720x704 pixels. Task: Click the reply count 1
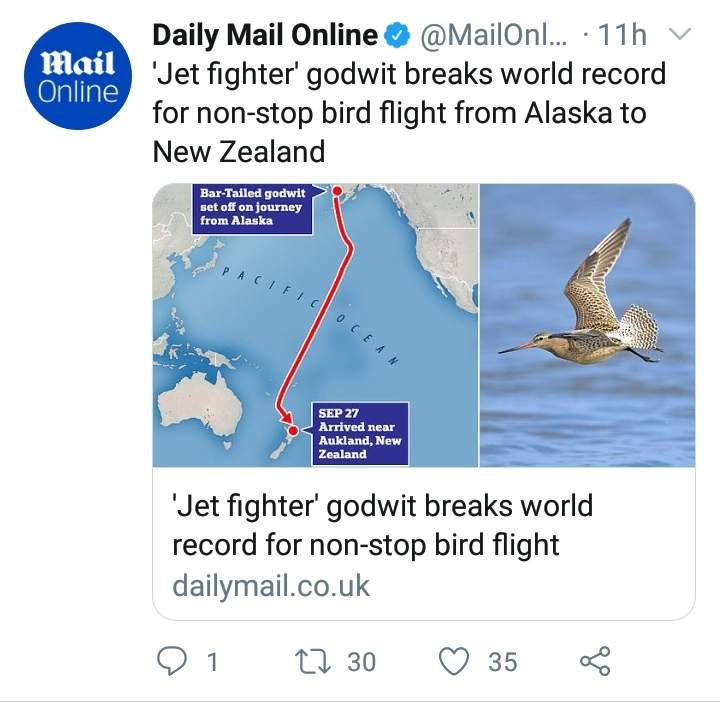click(212, 662)
